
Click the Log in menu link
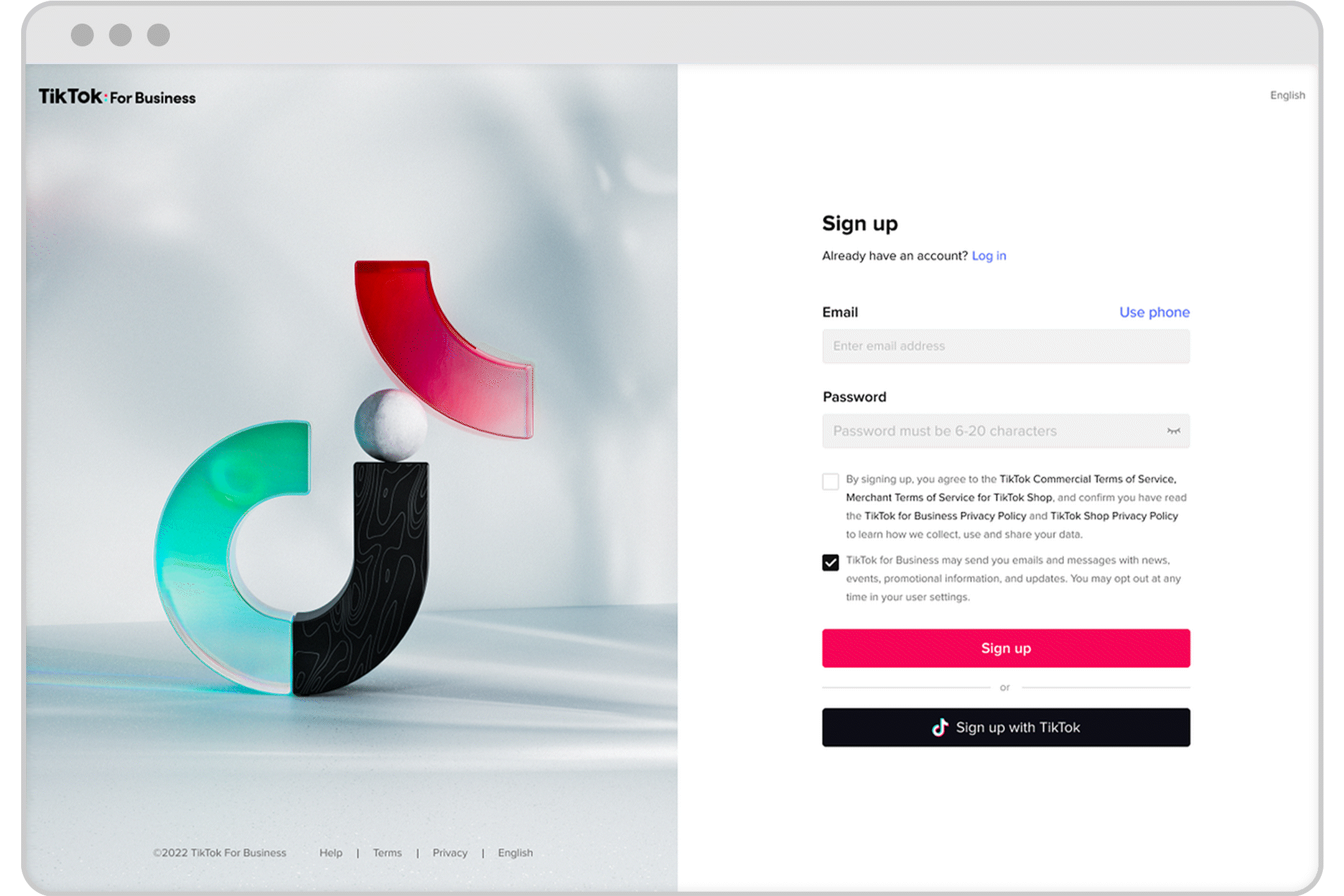click(990, 255)
